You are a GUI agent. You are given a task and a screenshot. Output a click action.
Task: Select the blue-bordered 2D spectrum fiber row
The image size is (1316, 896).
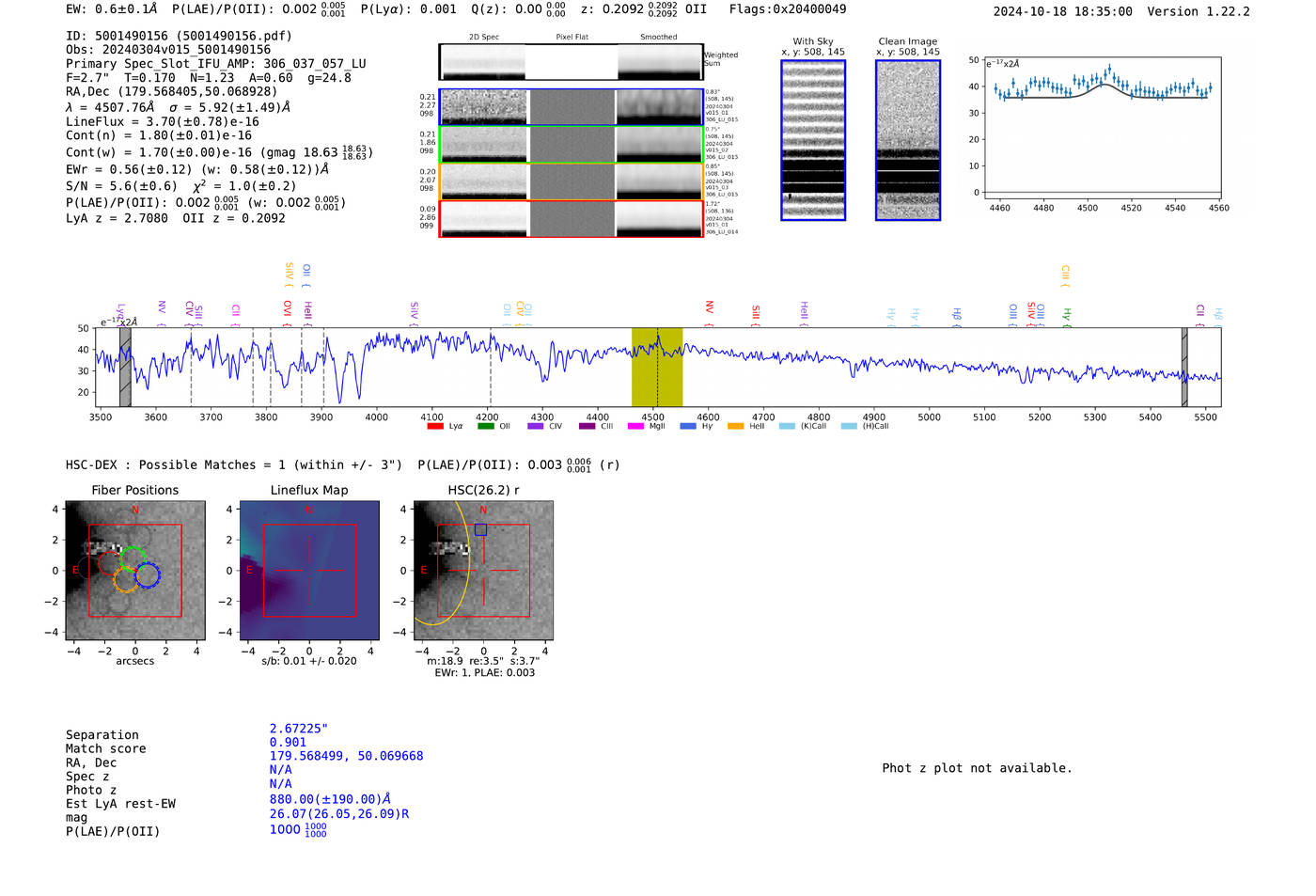point(572,107)
